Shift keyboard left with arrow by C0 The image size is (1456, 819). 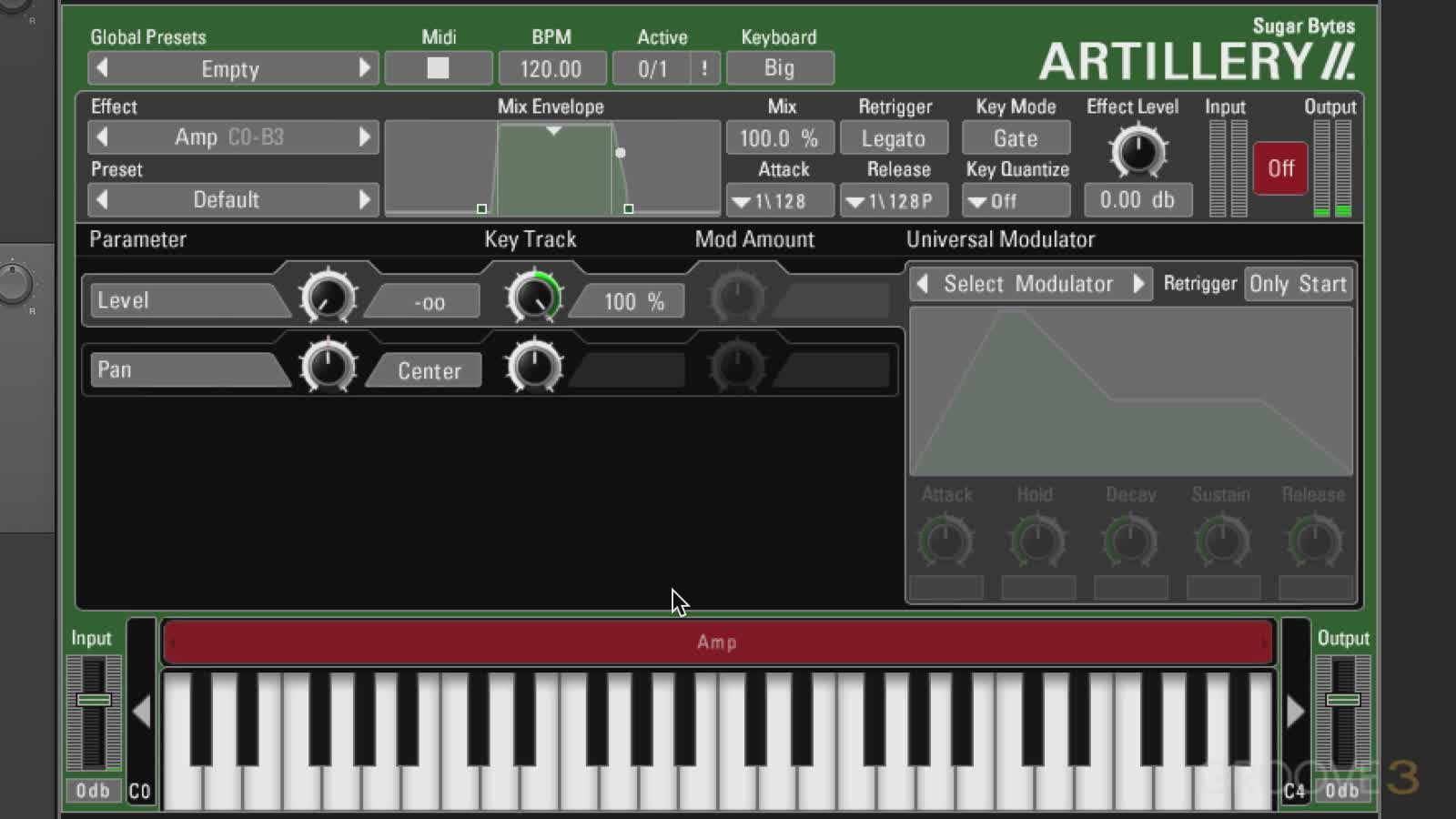point(141,712)
